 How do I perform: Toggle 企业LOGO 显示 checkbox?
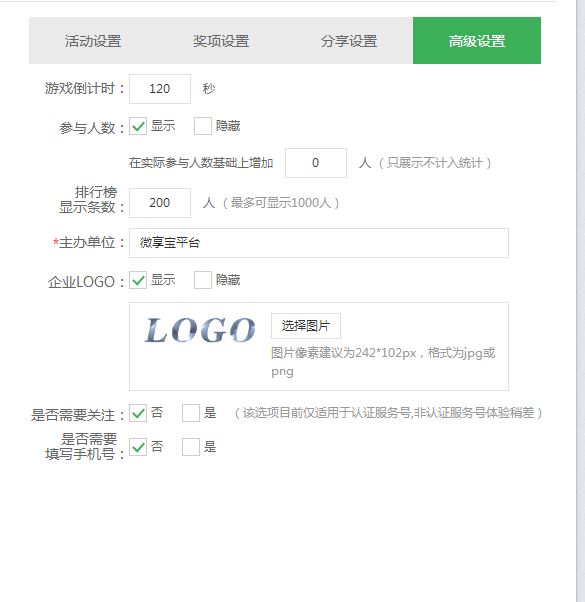pyautogui.click(x=138, y=280)
